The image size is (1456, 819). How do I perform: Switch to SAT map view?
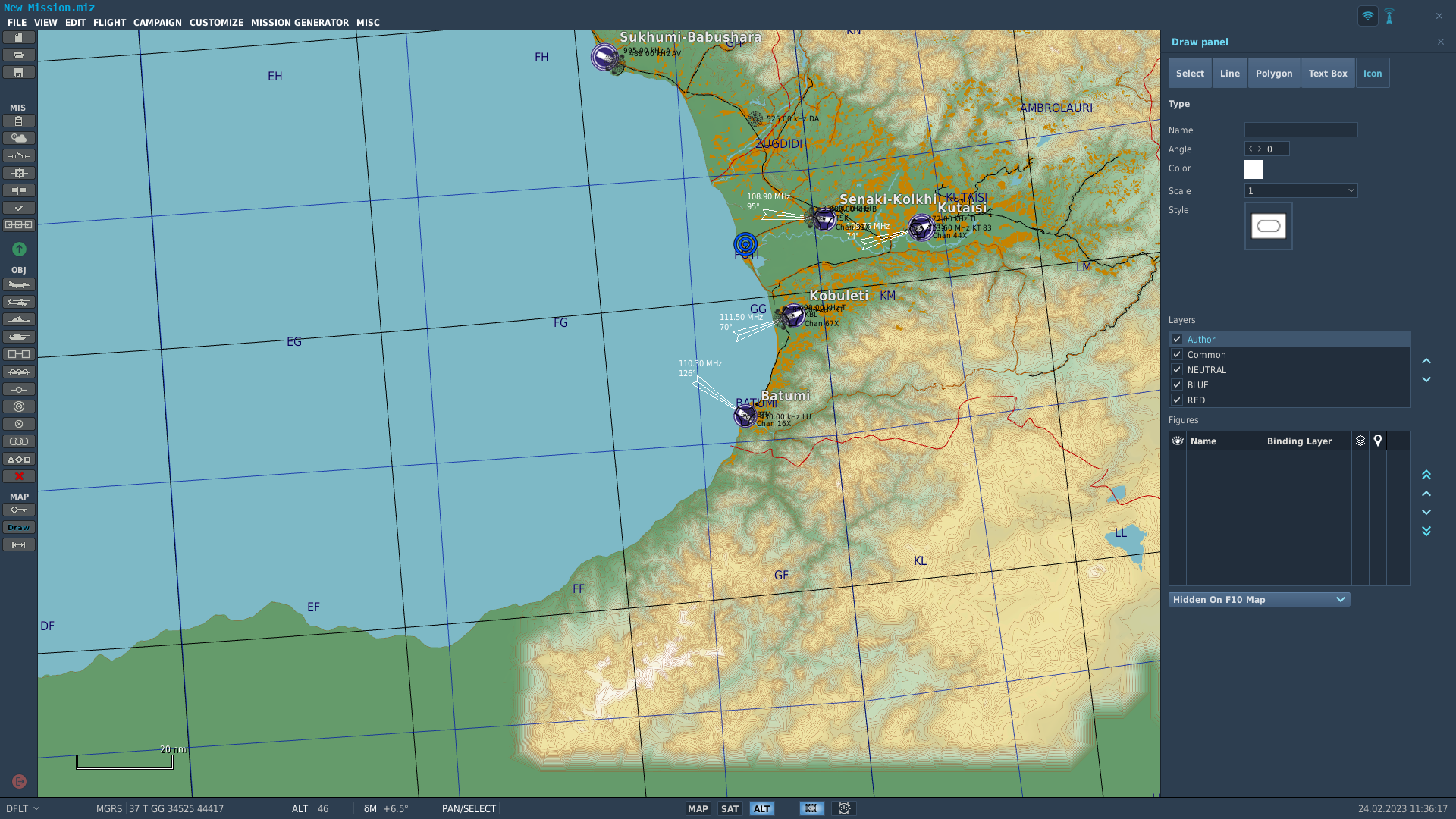tap(730, 808)
